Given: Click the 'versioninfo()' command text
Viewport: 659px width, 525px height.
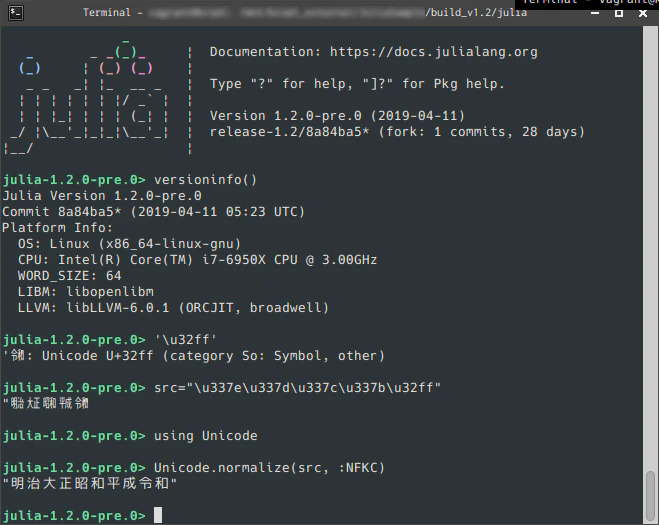Looking at the screenshot, I should click(x=205, y=180).
